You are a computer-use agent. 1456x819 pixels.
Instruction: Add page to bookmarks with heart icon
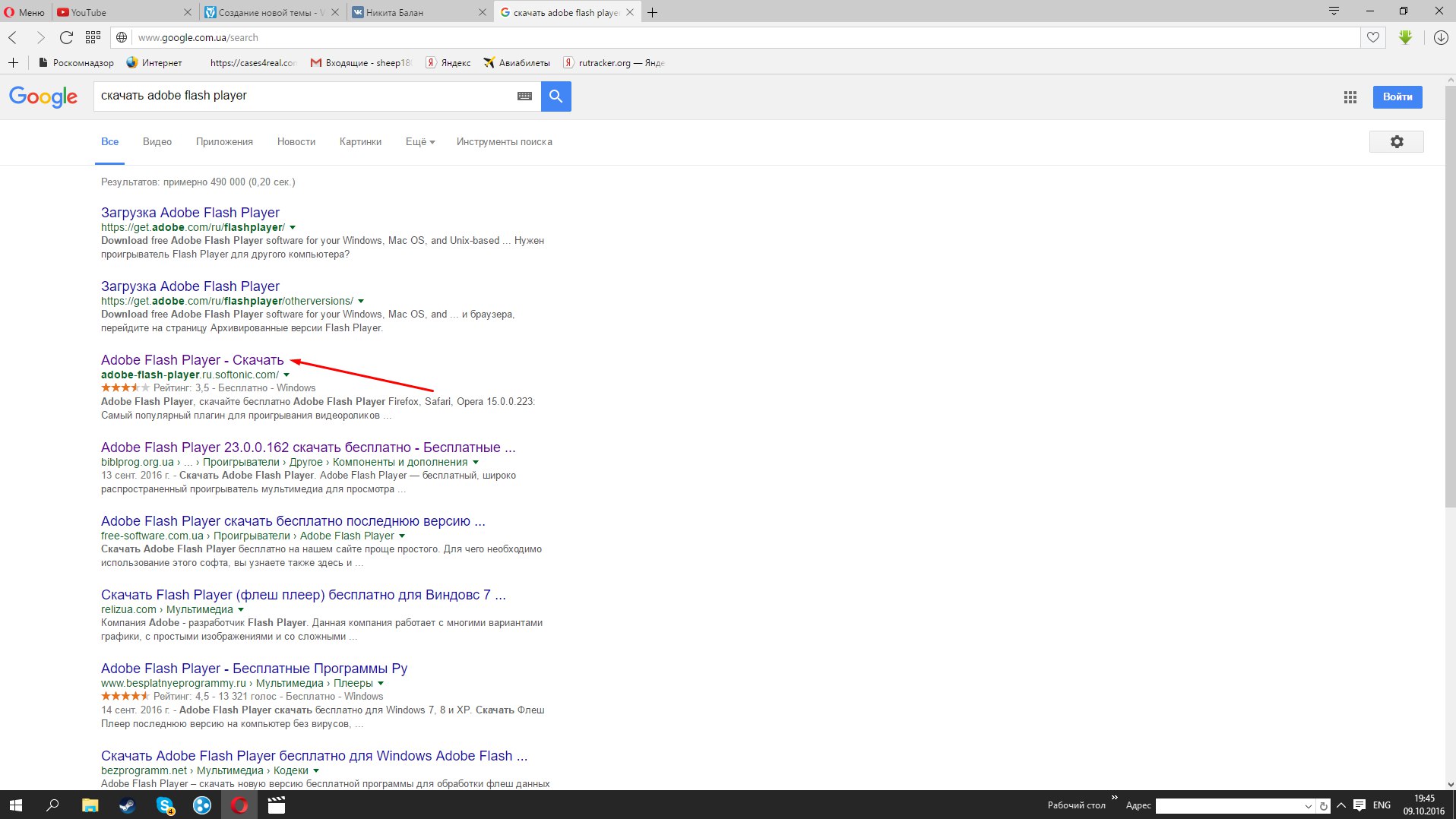tap(1372, 37)
